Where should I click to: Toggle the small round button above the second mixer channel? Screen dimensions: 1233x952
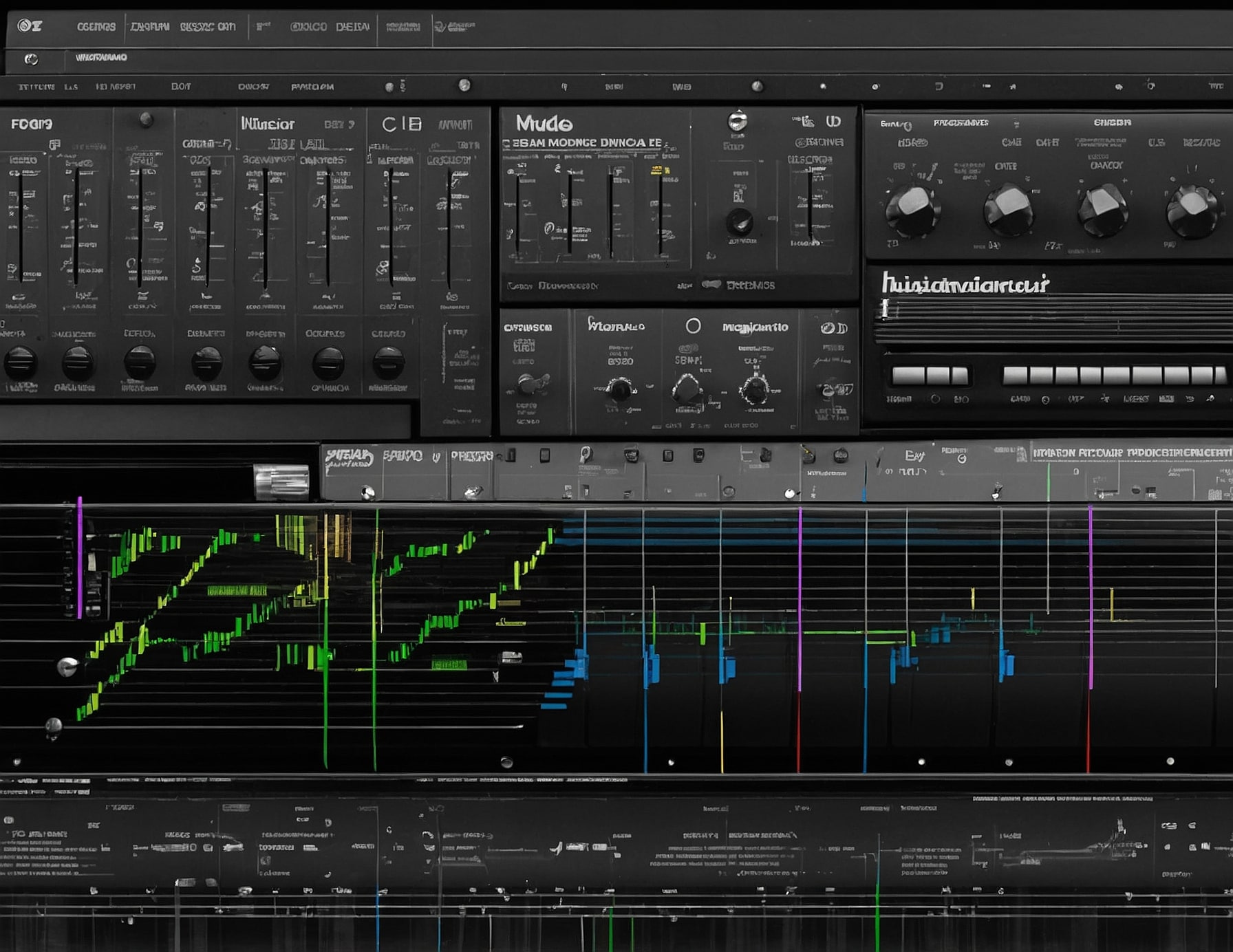(146, 120)
